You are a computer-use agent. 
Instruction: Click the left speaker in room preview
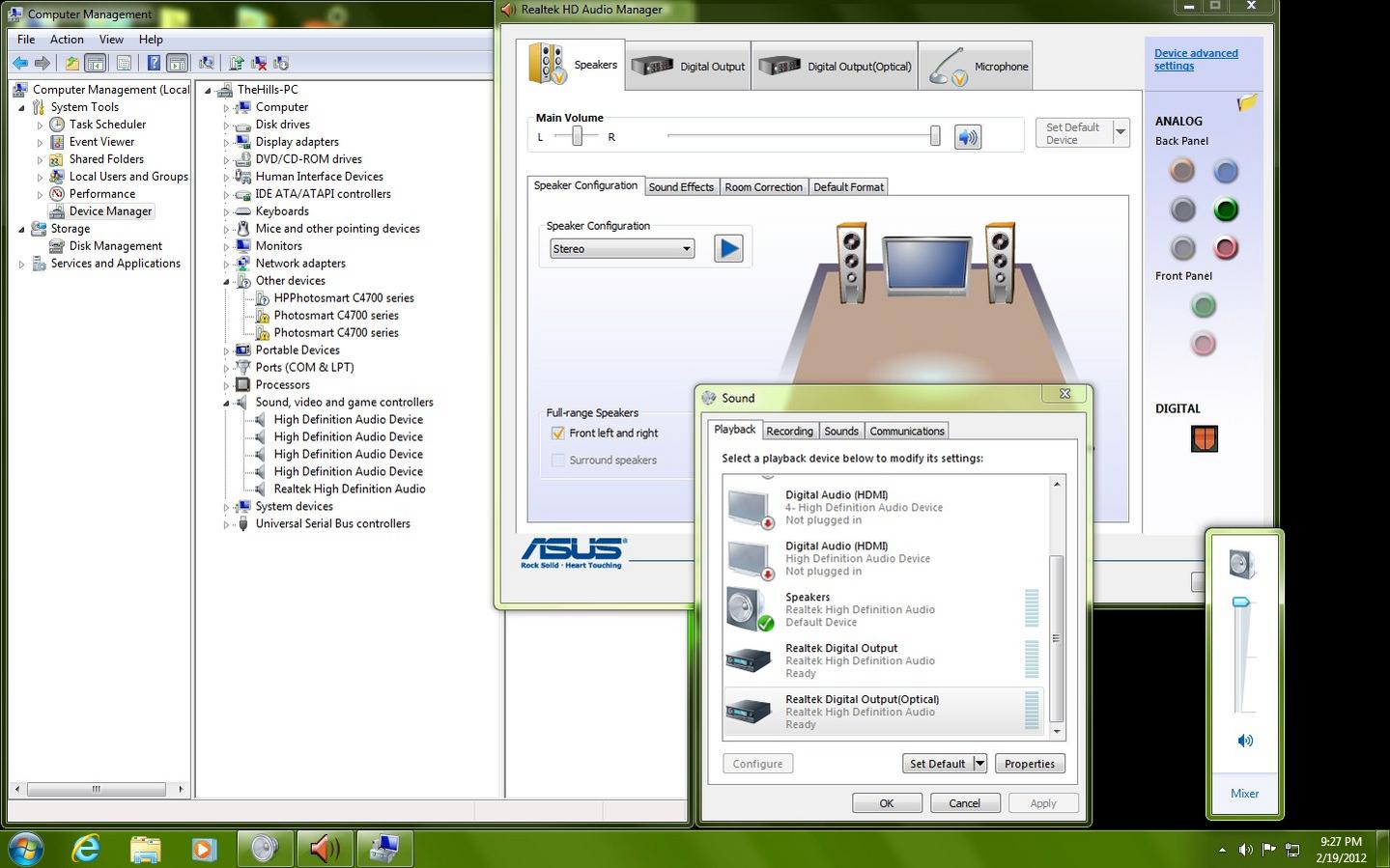coord(851,263)
